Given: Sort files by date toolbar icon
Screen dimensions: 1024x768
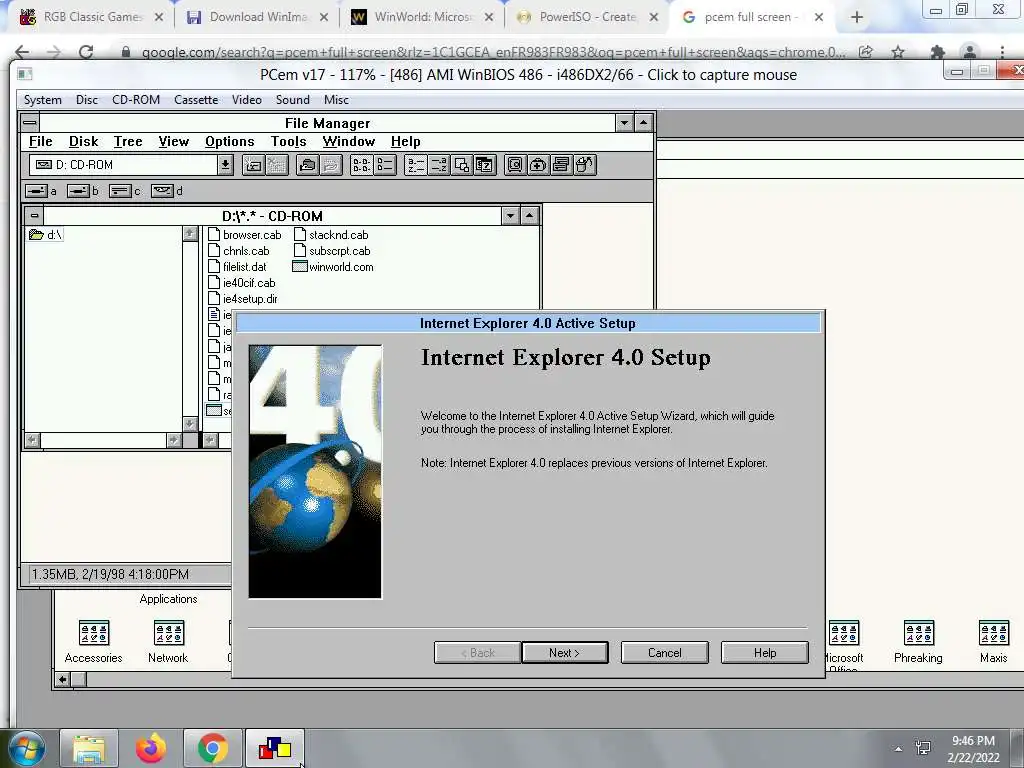Looking at the screenshot, I should tap(485, 165).
